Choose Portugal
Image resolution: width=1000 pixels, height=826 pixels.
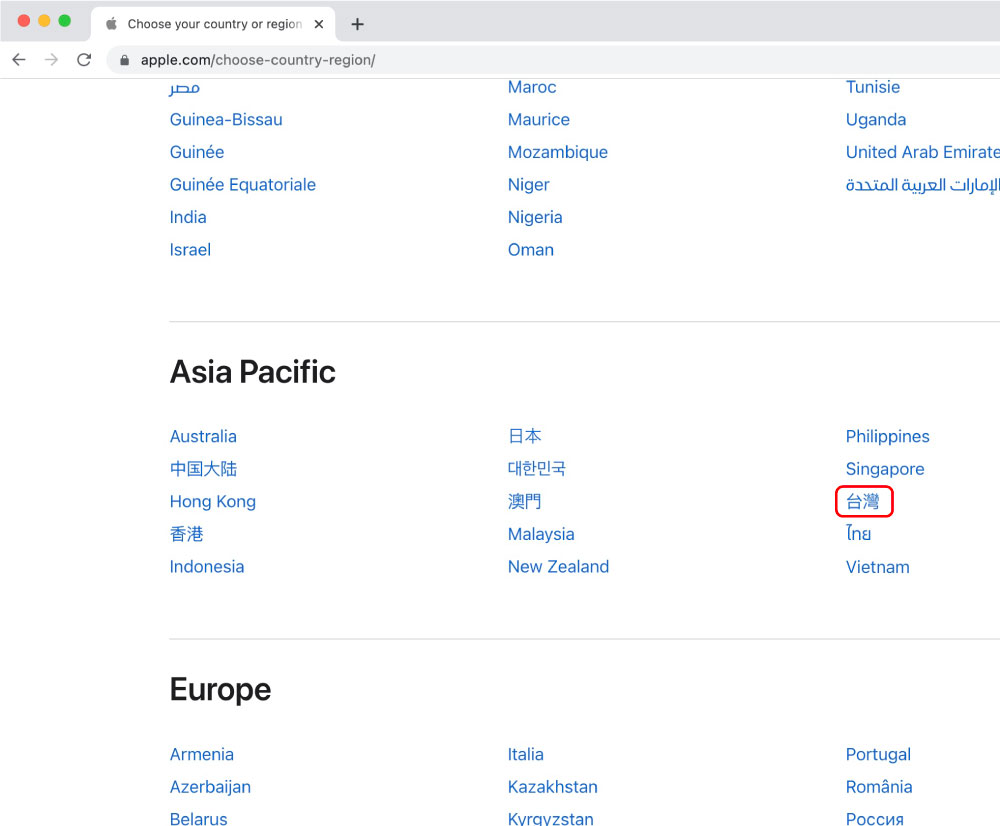coord(878,755)
